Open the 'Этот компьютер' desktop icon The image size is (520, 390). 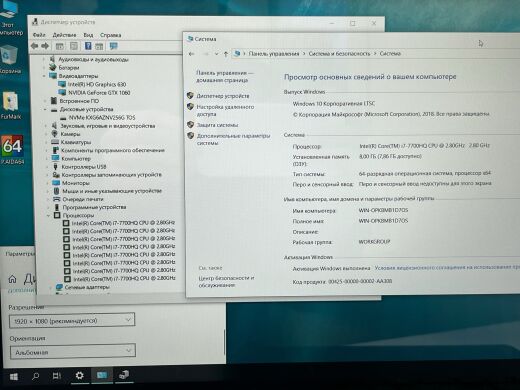coord(10,18)
